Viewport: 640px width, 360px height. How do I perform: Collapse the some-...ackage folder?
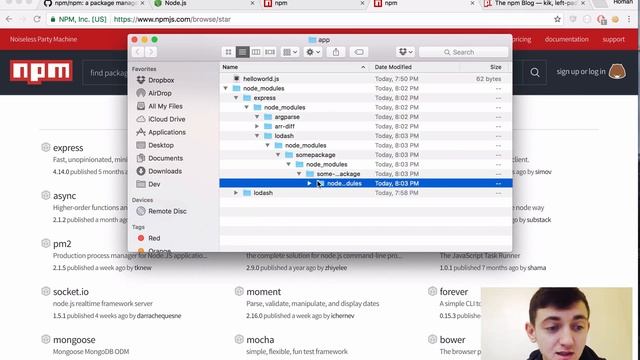(299, 174)
